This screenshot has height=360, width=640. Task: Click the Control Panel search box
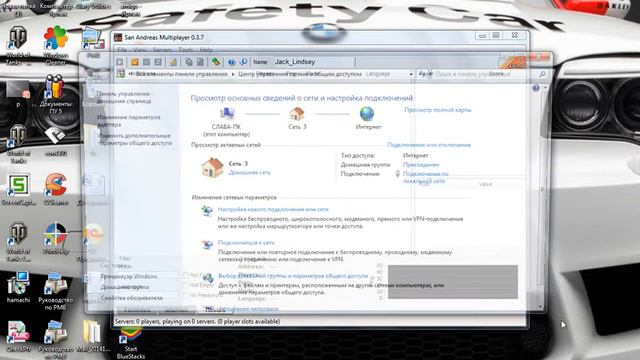pyautogui.click(x=482, y=74)
